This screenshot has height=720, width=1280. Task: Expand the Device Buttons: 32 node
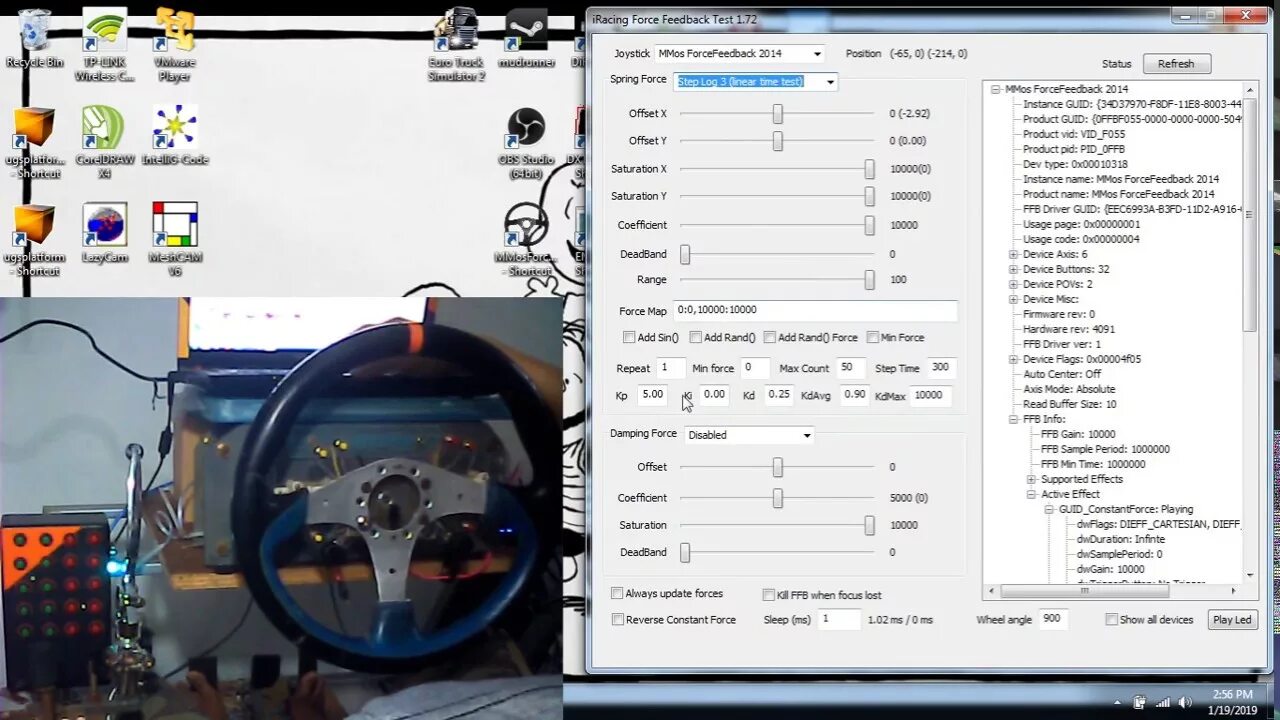coord(1014,269)
